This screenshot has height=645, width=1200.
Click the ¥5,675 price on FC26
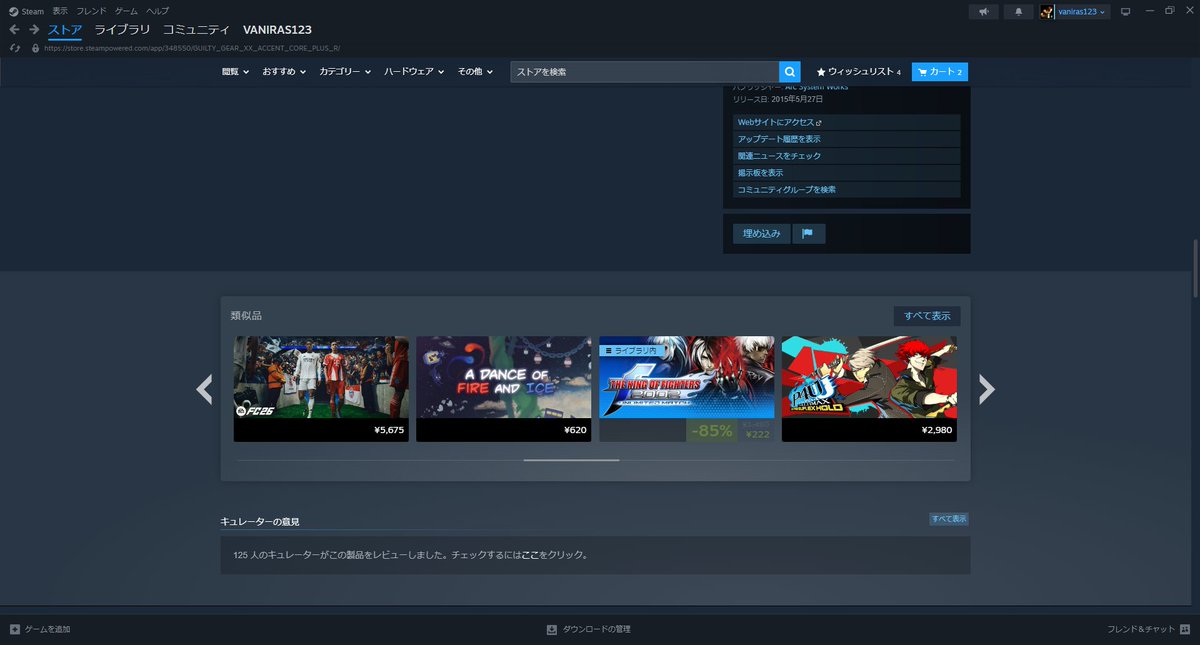click(x=388, y=431)
